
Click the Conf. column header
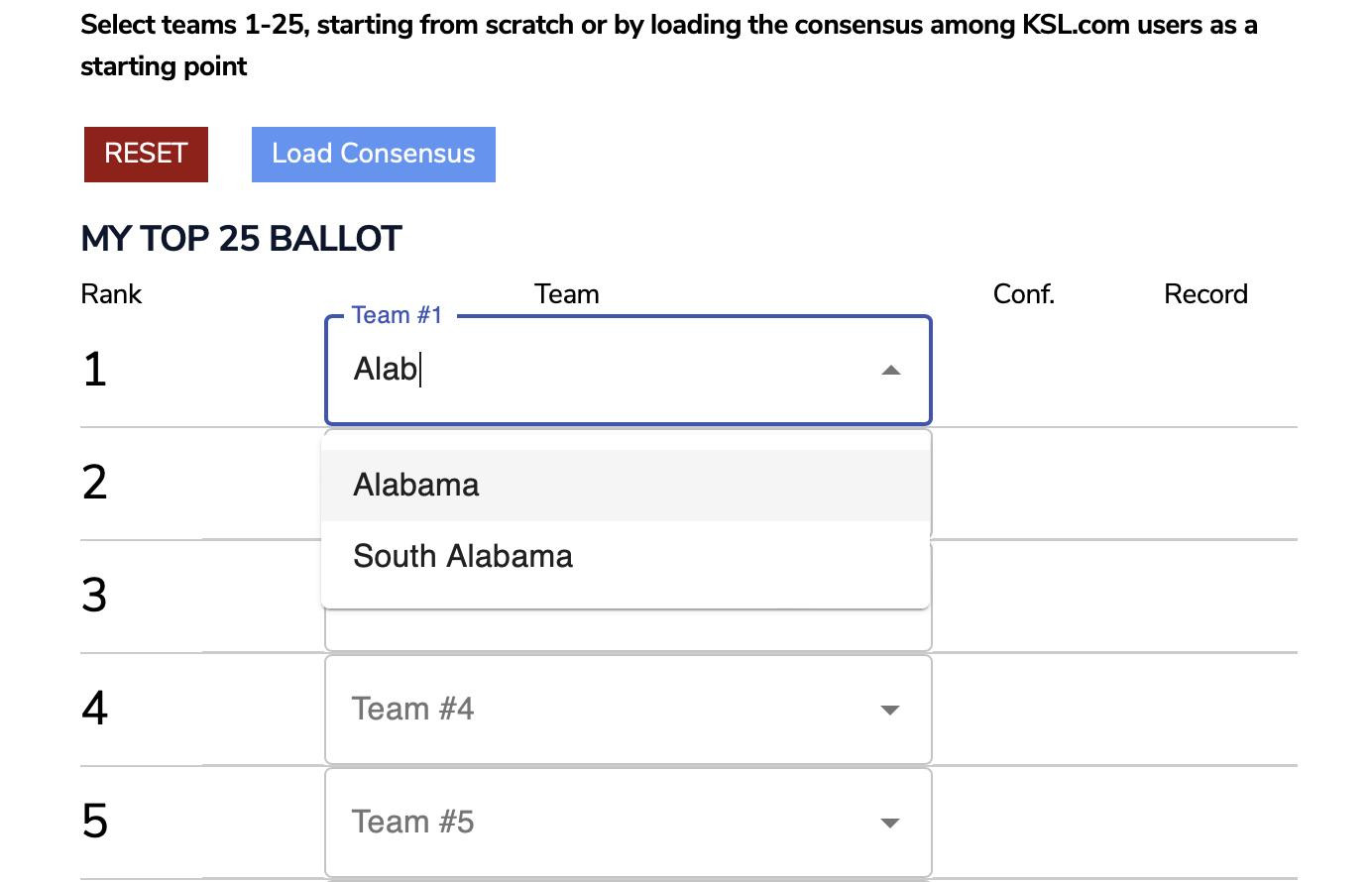(x=1023, y=294)
